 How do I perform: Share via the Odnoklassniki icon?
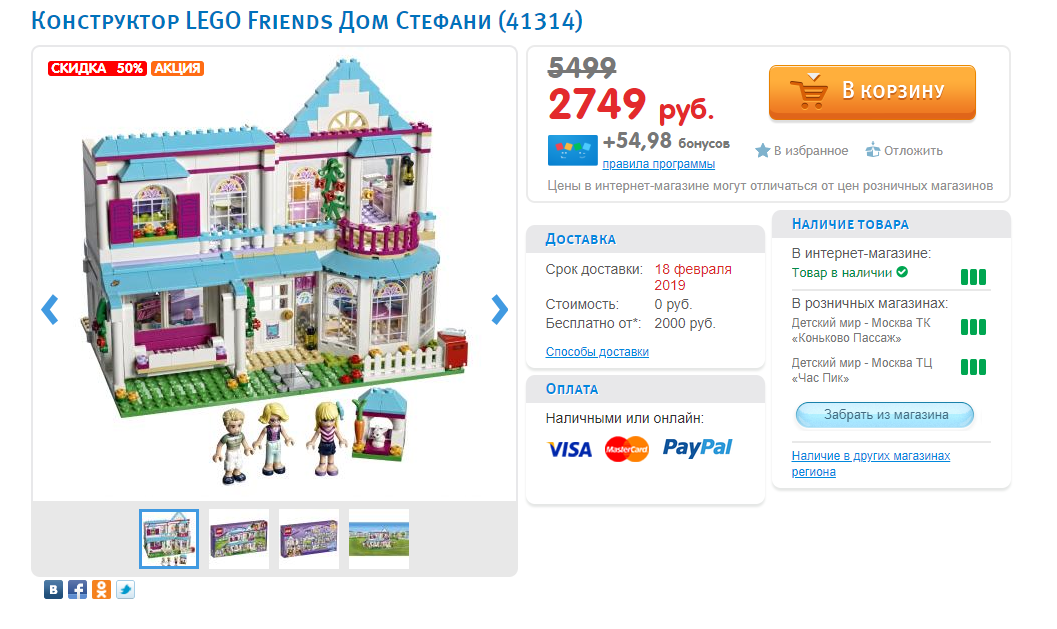pyautogui.click(x=101, y=590)
